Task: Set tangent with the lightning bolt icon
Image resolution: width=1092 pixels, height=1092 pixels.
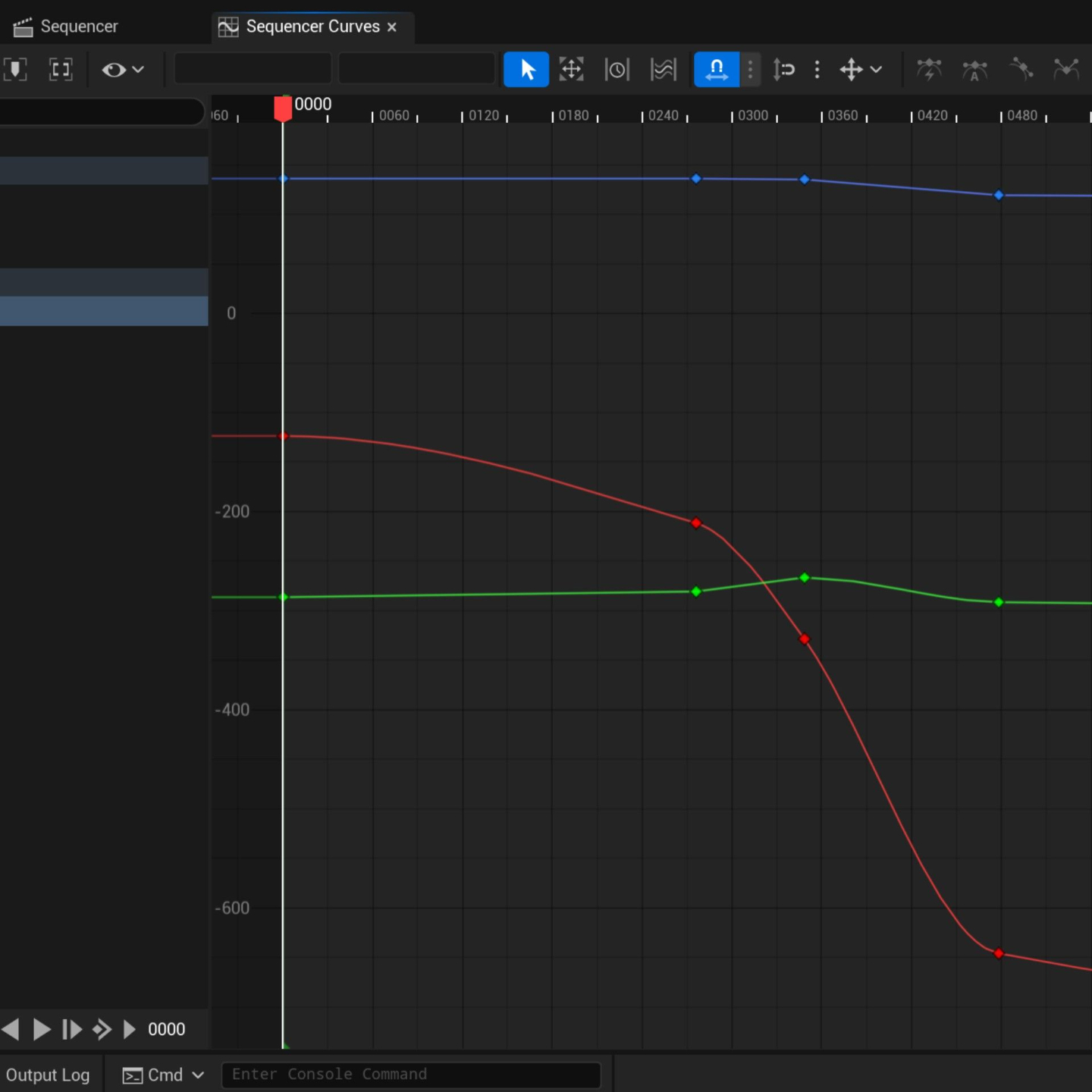Action: point(929,70)
